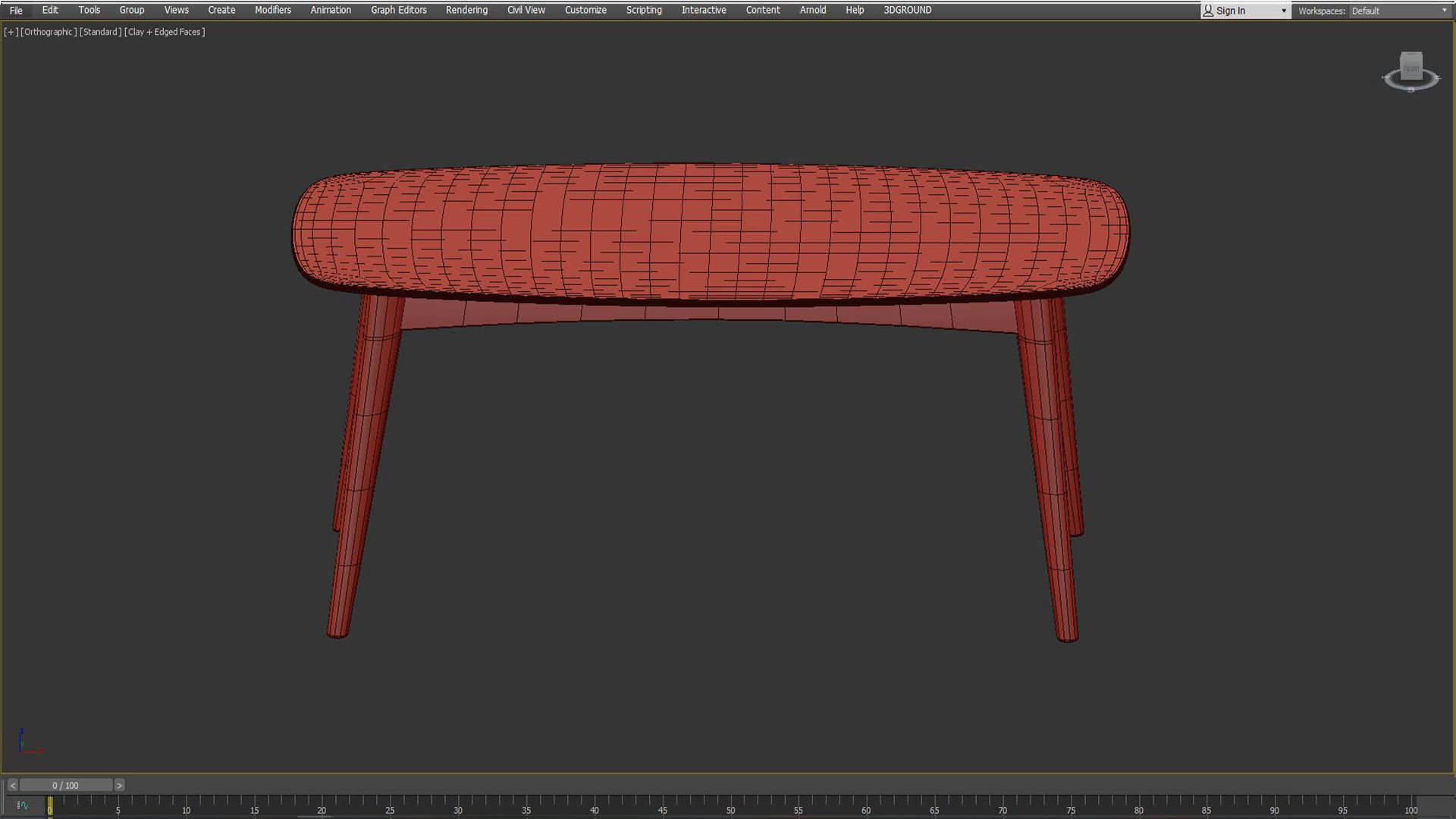Viewport: 1456px width, 819px height.
Task: Open the Modifiers menu
Action: (273, 10)
